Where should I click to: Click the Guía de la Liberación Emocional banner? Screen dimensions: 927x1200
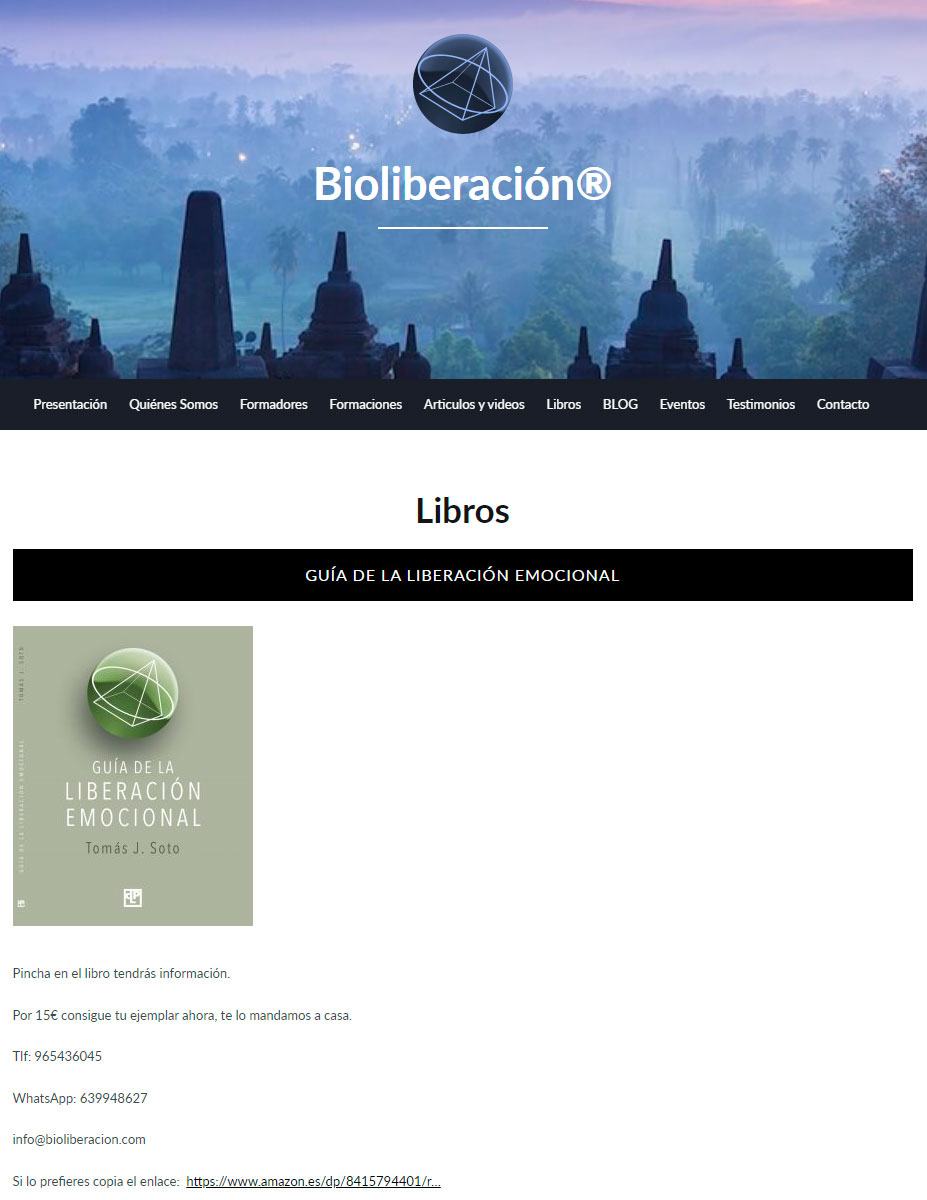[463, 575]
